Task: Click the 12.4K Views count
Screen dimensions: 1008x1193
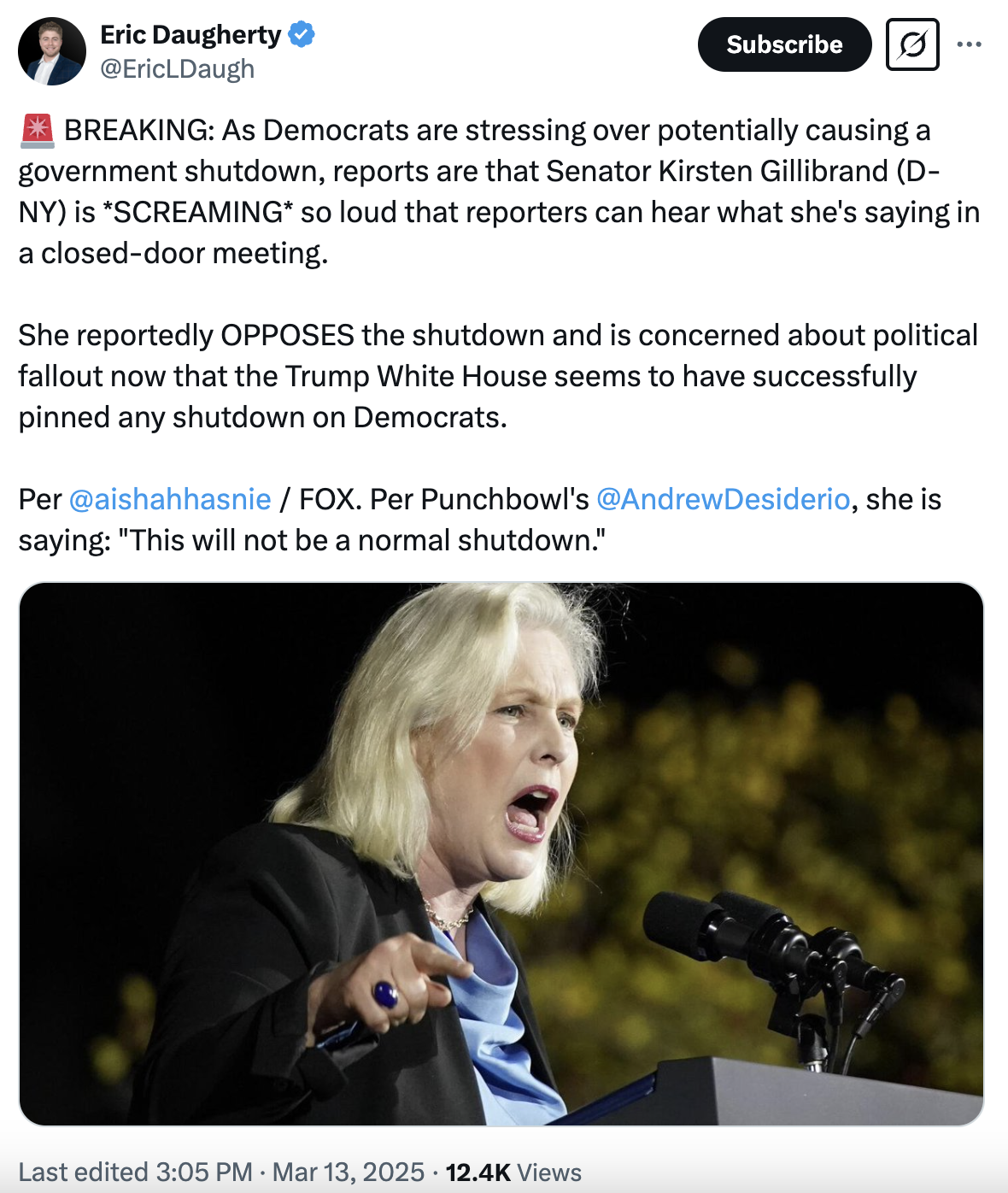Action: (513, 1172)
